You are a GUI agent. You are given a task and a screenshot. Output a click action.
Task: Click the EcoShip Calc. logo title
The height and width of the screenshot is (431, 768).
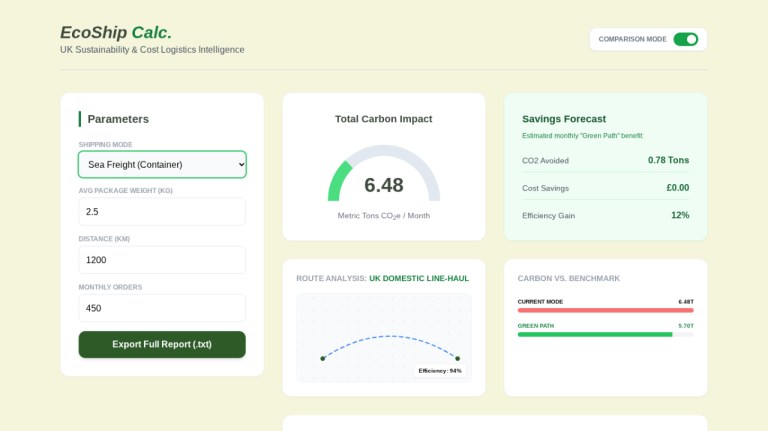pyautogui.click(x=116, y=32)
